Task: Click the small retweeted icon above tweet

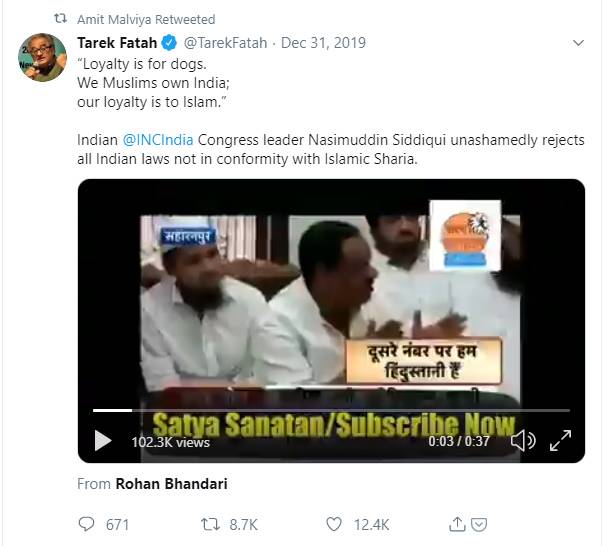Action: 60,19
